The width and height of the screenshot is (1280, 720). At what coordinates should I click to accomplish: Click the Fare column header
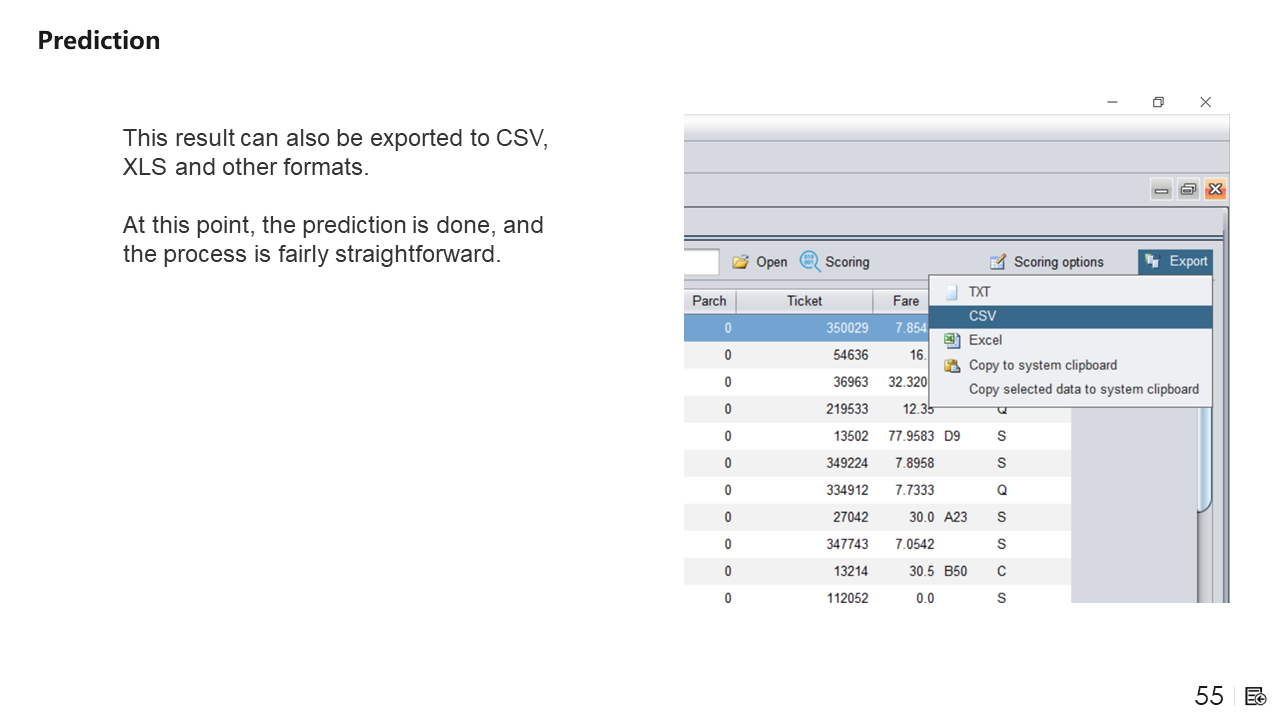click(x=905, y=301)
